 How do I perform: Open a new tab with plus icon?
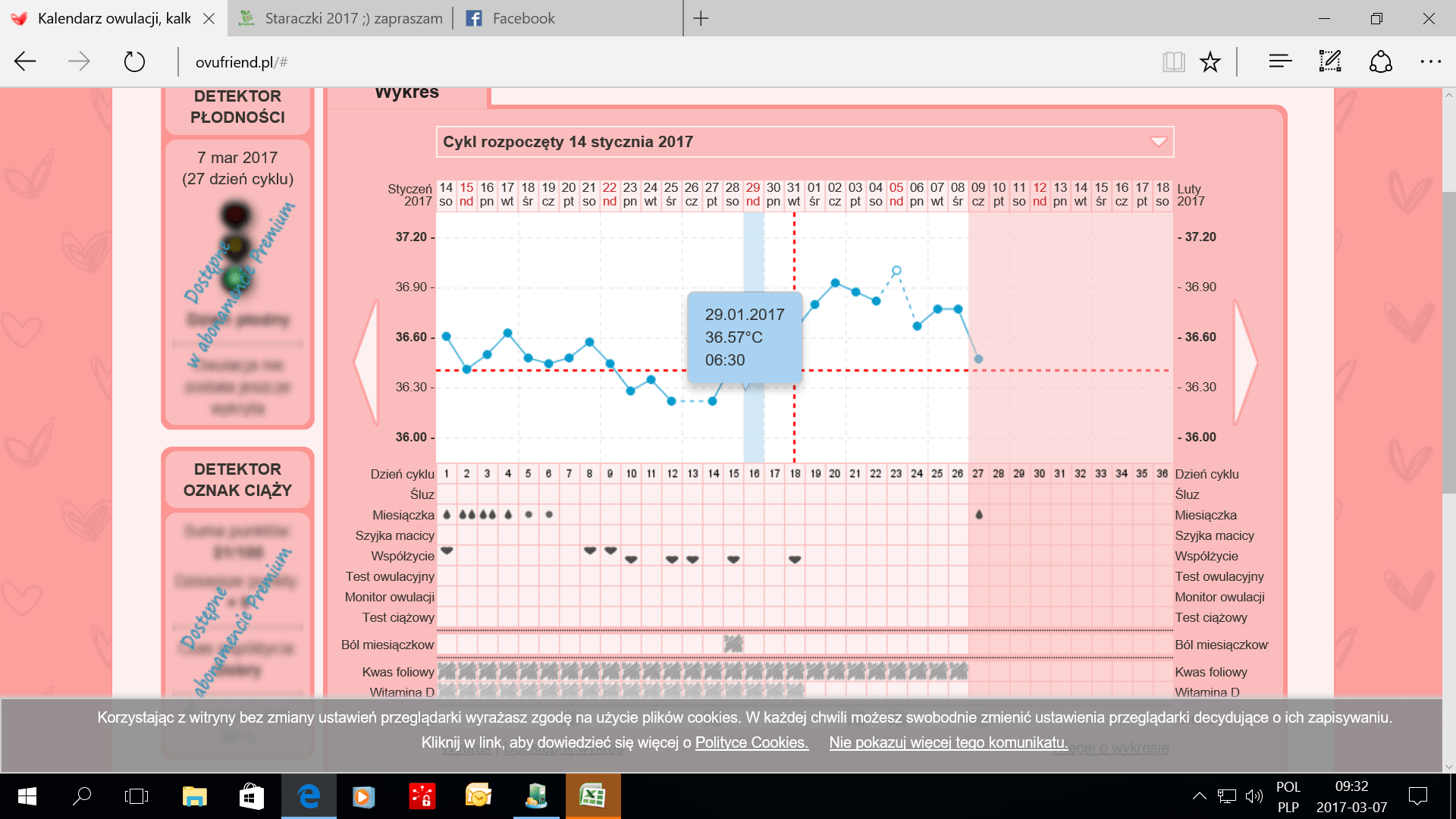point(701,18)
